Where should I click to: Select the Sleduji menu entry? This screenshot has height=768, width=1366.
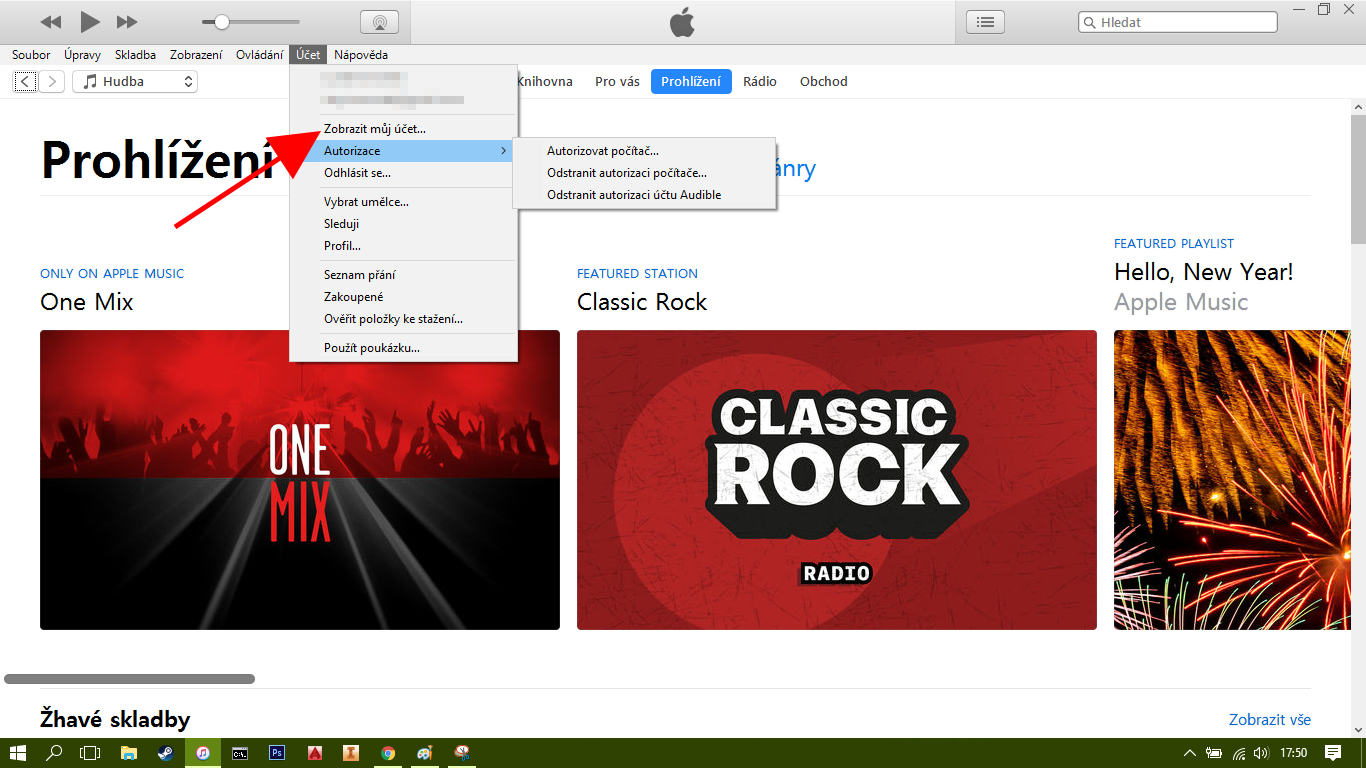[403, 224]
